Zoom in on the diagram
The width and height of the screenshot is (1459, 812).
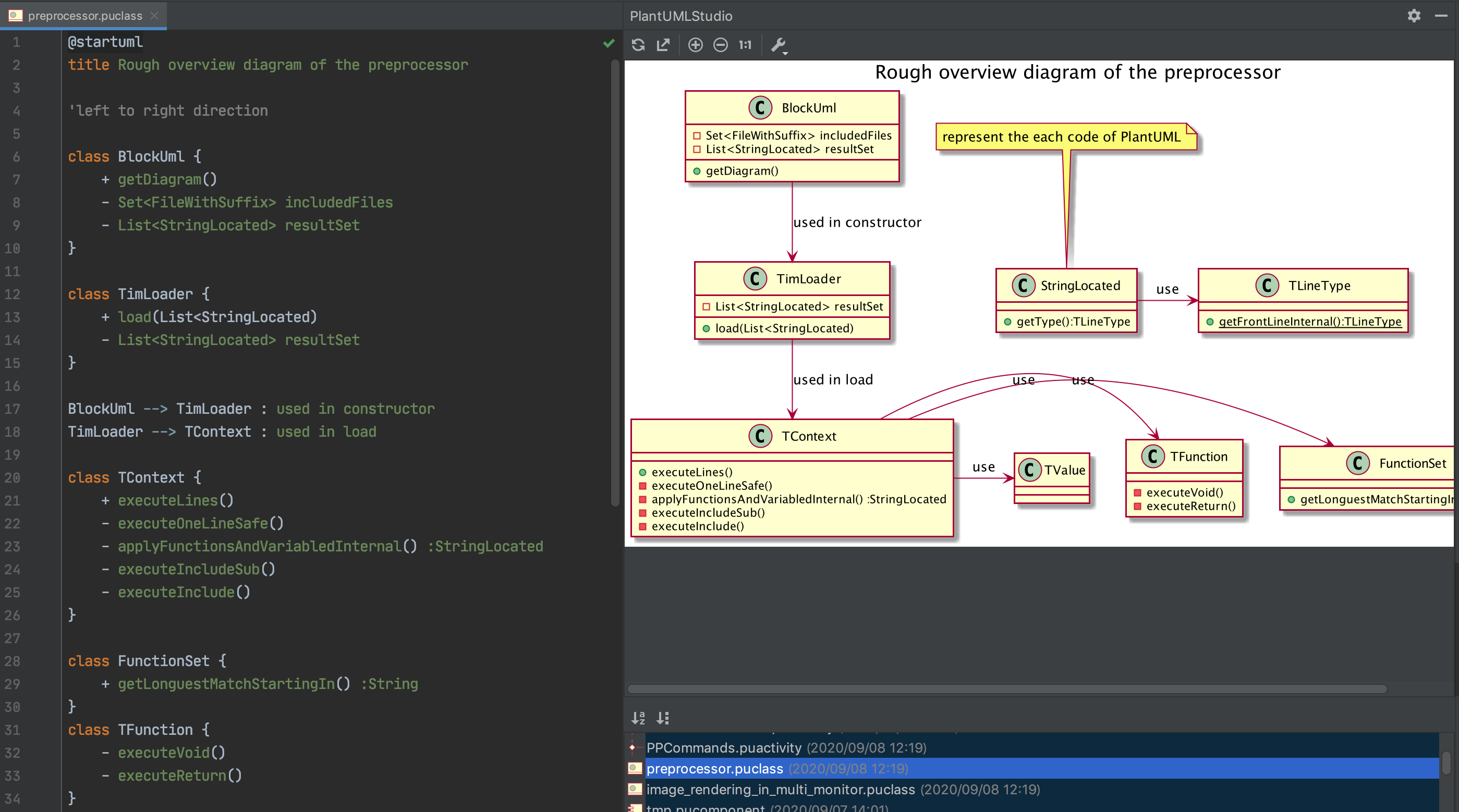695,45
